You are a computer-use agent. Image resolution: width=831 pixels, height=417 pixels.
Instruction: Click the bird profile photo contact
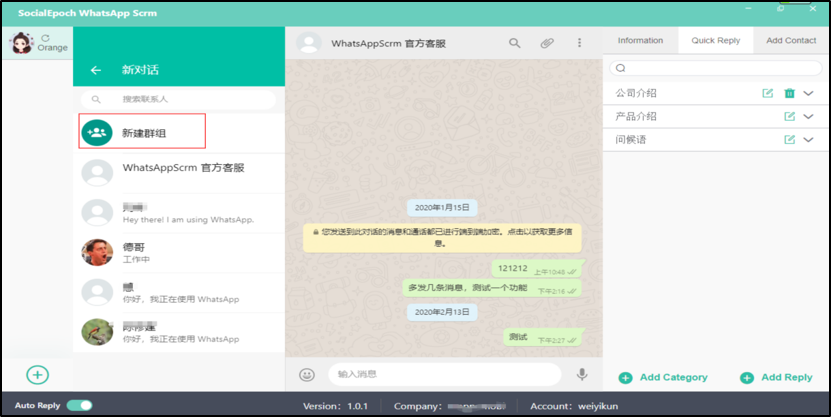click(97, 332)
